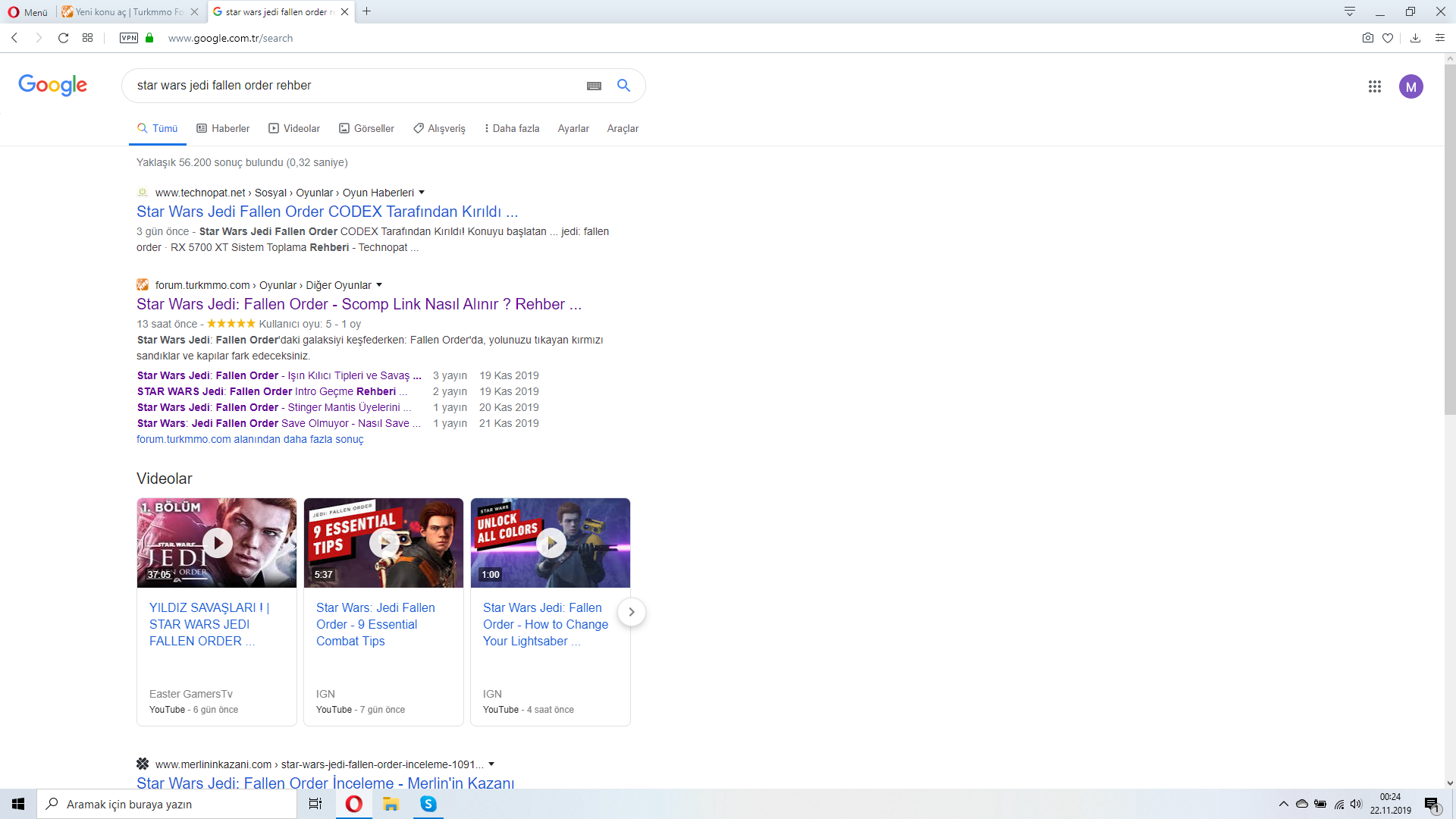1456x819 pixels.
Task: Click the Opera taskbar icon
Action: pos(353,804)
